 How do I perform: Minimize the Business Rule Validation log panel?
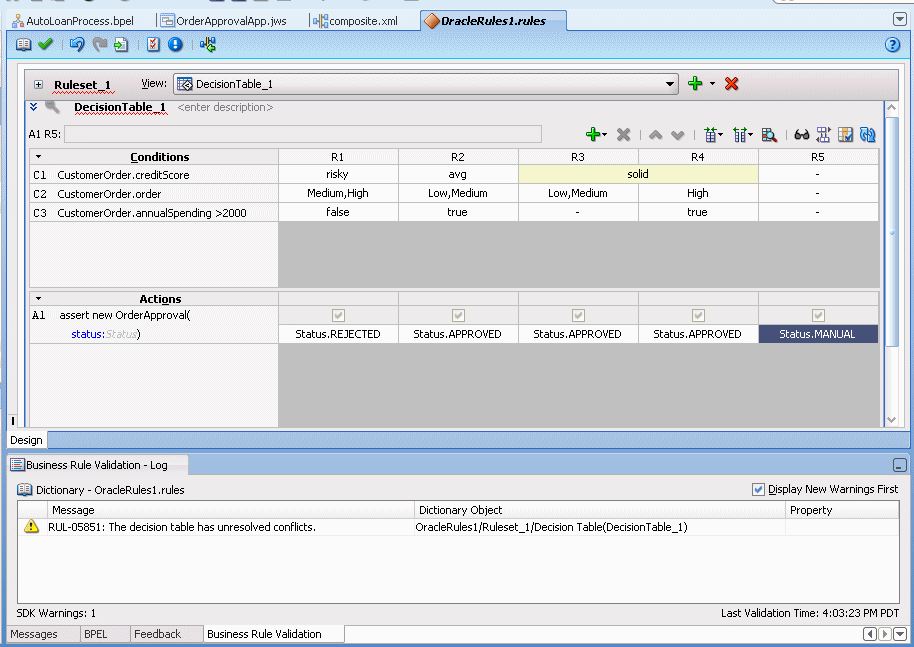899,465
